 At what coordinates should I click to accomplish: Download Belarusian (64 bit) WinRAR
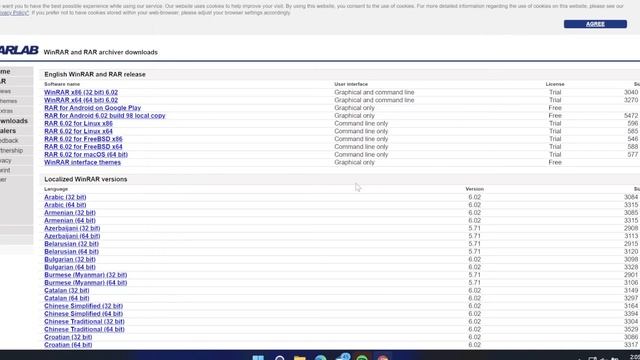click(71, 251)
